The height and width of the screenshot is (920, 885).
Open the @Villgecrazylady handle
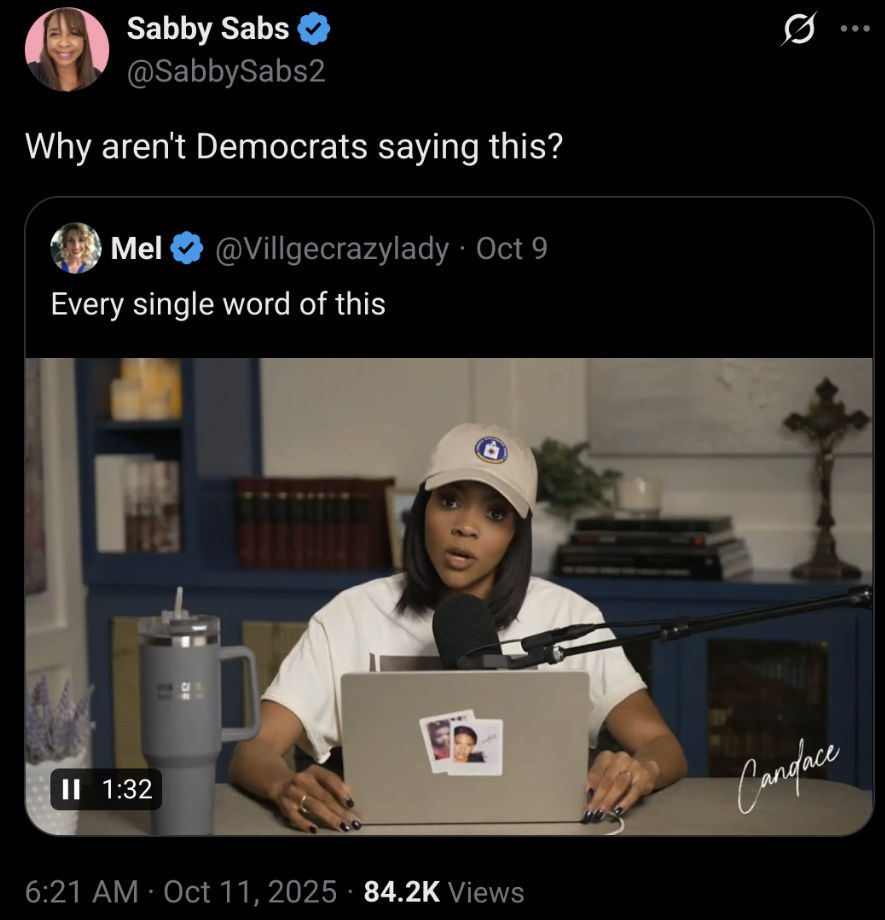click(x=332, y=249)
